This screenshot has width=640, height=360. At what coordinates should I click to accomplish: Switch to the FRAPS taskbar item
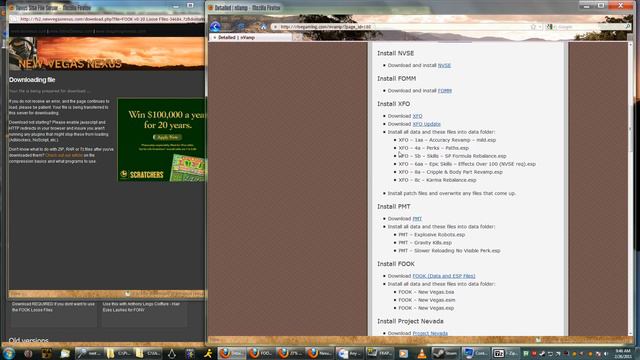379,353
